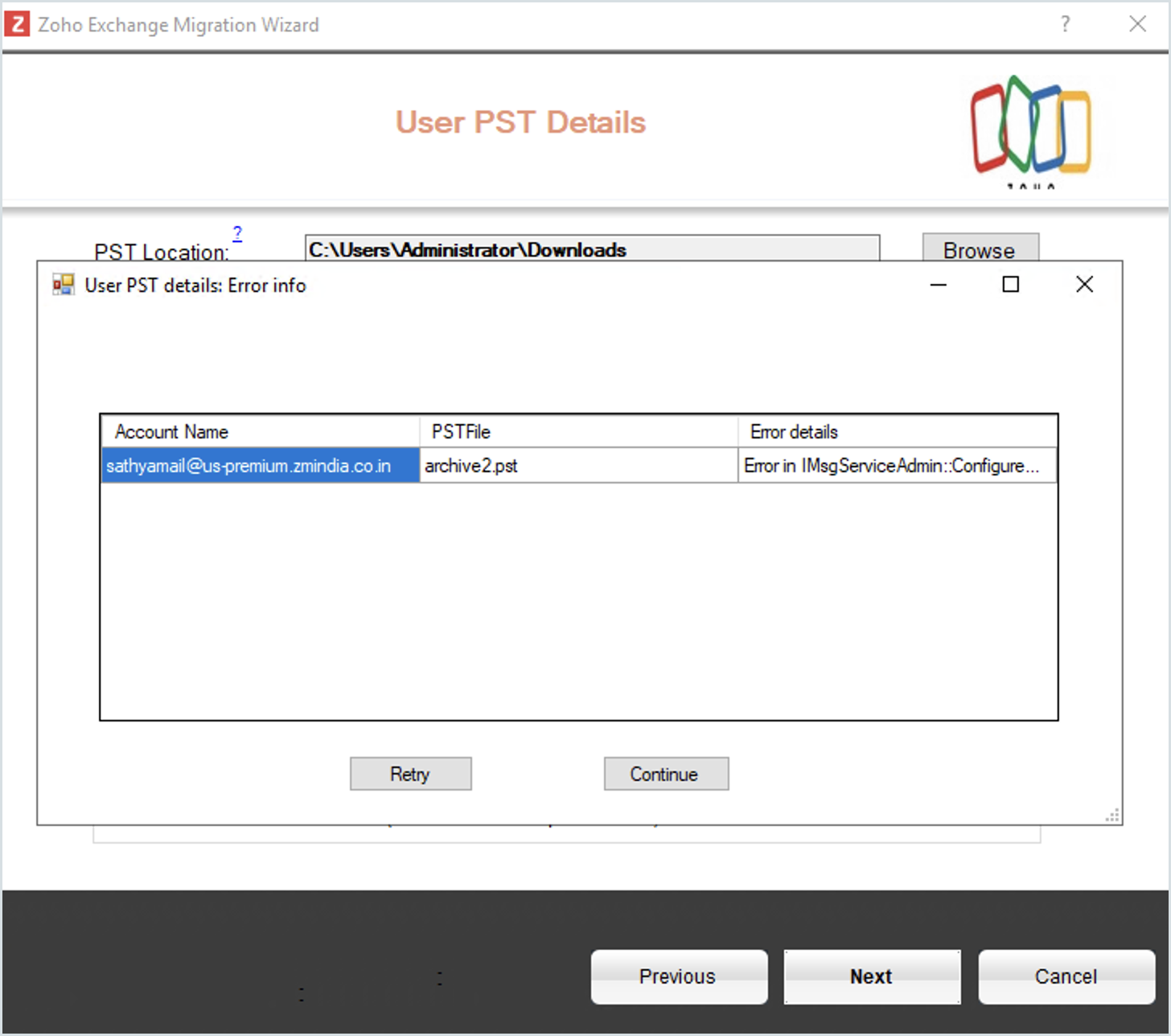1171x1036 pixels.
Task: Click the dialog resize grip corner
Action: (1112, 816)
